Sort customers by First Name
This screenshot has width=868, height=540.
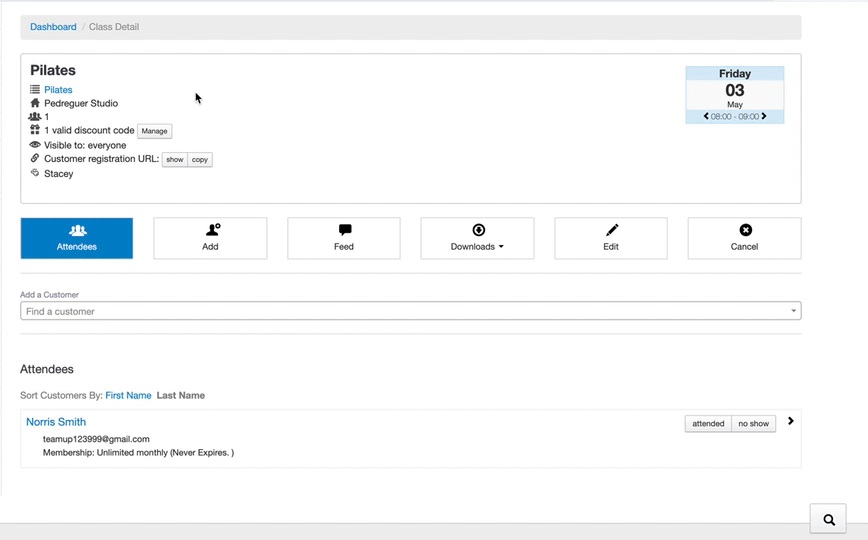tap(128, 396)
